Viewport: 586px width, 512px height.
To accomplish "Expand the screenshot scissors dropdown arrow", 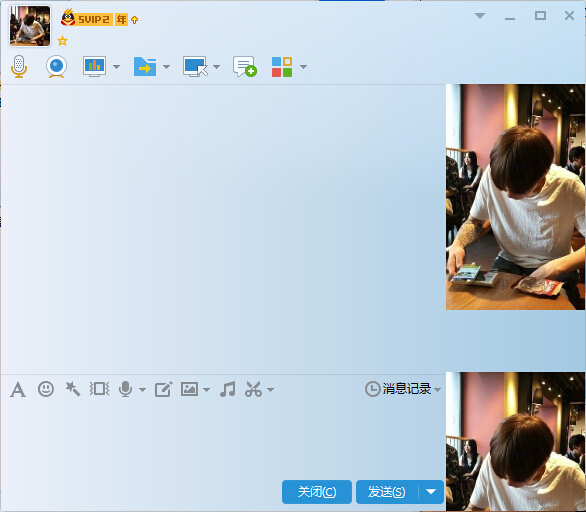I will [271, 390].
